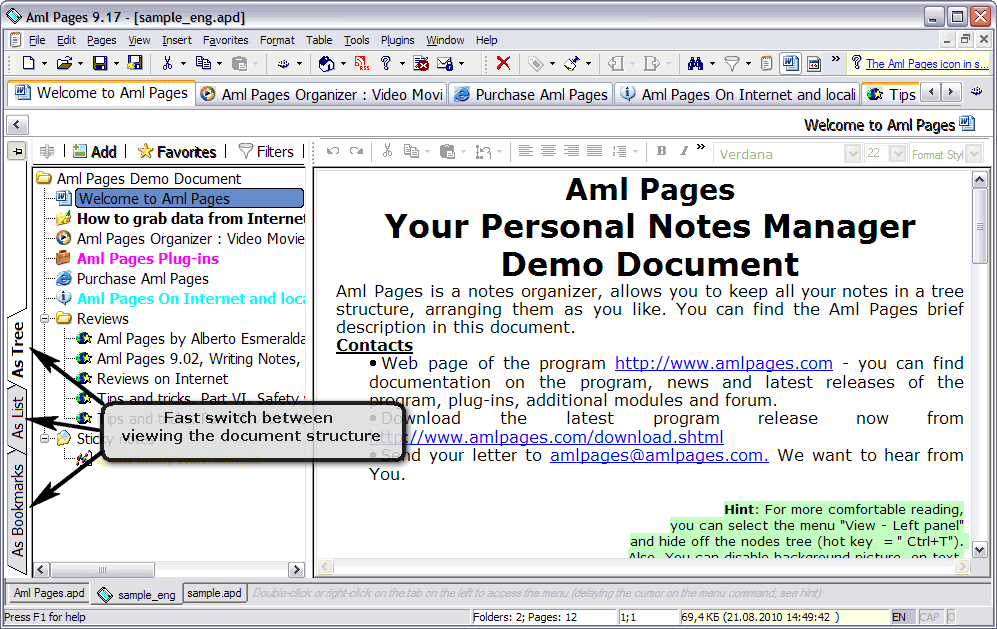Open the Save dropdown arrow
Viewport: 997px width, 629px height.
116,64
